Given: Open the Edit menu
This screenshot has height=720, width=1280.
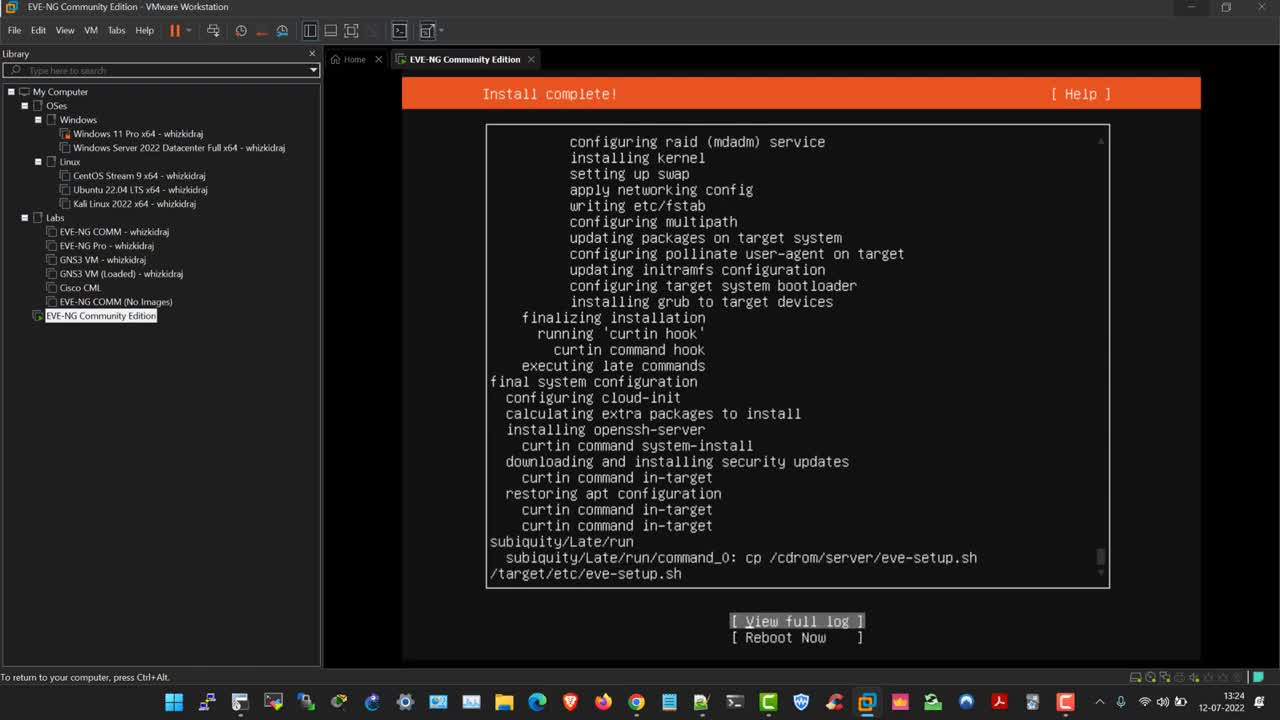Looking at the screenshot, I should [x=38, y=31].
